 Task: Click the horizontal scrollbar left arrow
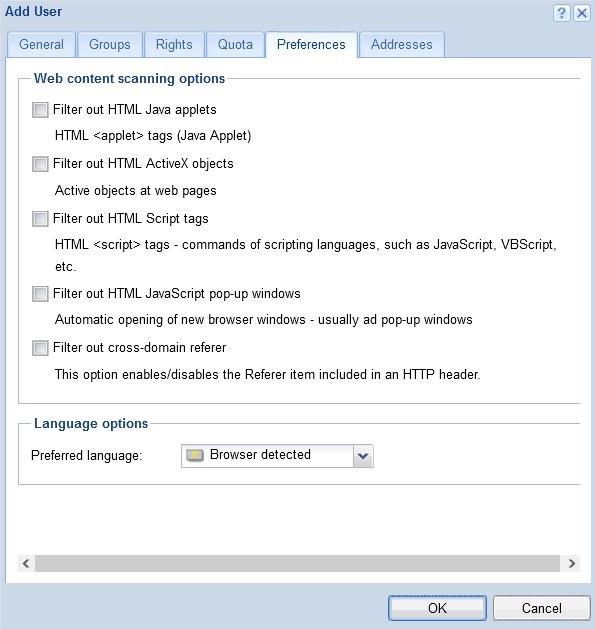pyautogui.click(x=26, y=564)
